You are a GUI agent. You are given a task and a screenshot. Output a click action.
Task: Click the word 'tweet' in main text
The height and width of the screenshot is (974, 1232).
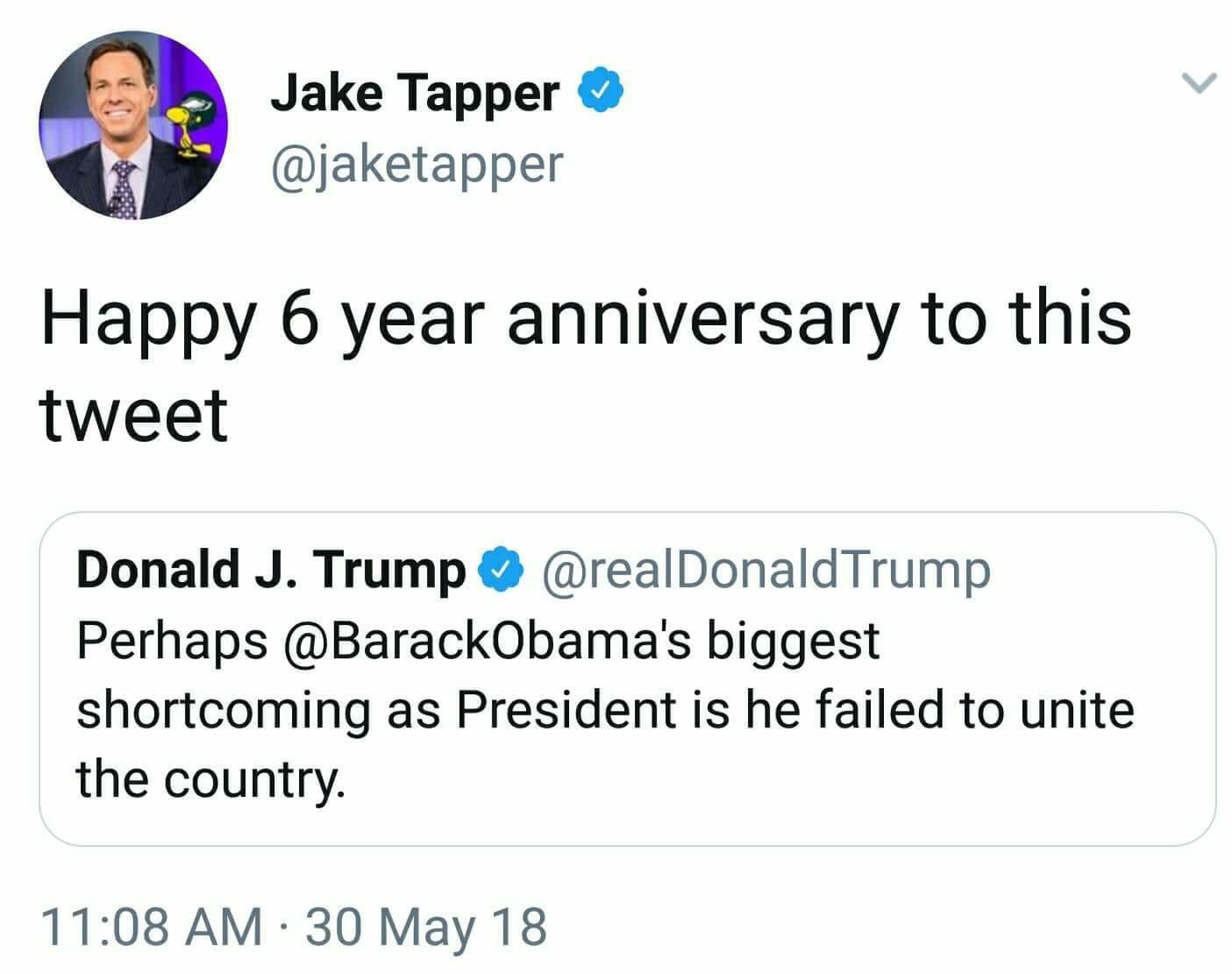point(134,414)
